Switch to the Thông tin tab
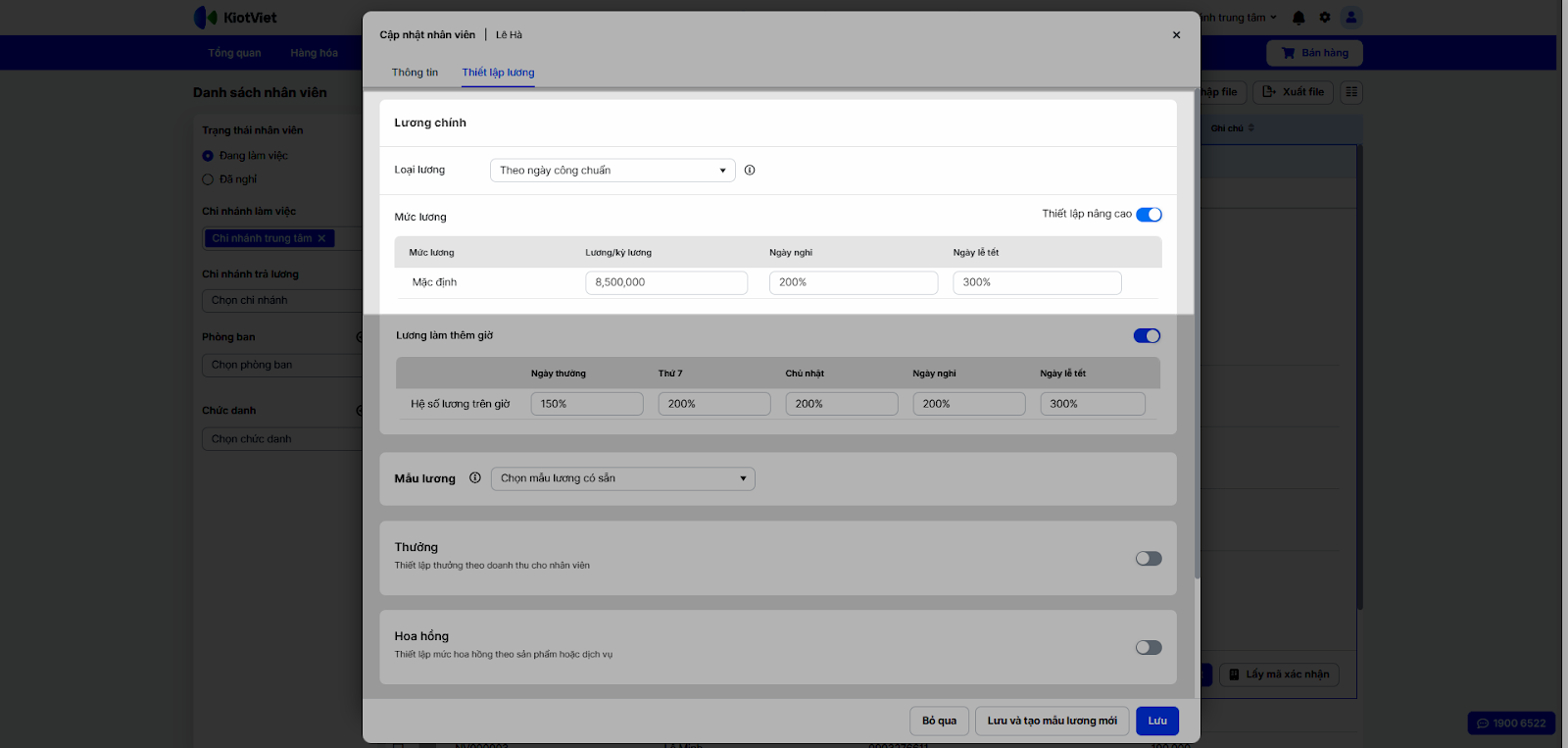This screenshot has width=1568, height=748. pos(415,73)
